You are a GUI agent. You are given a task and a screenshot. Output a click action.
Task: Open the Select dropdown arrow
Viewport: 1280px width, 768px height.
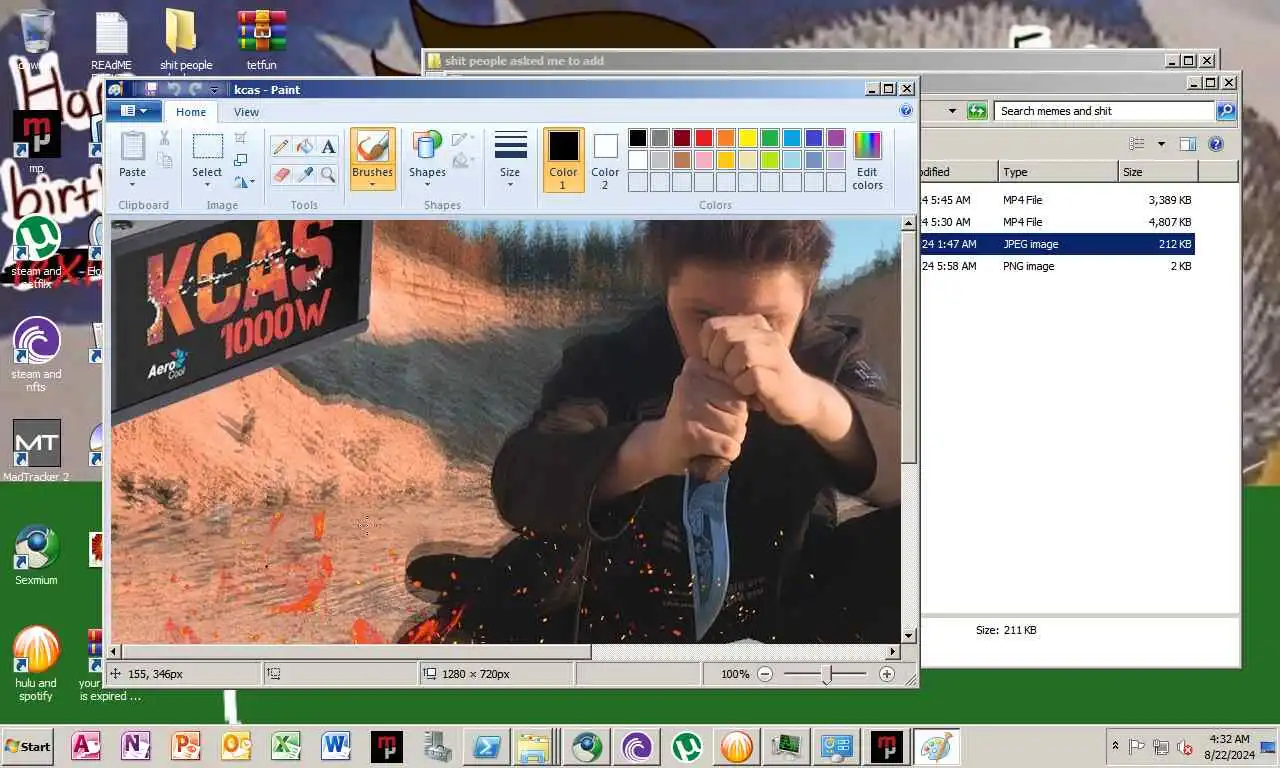point(207,184)
